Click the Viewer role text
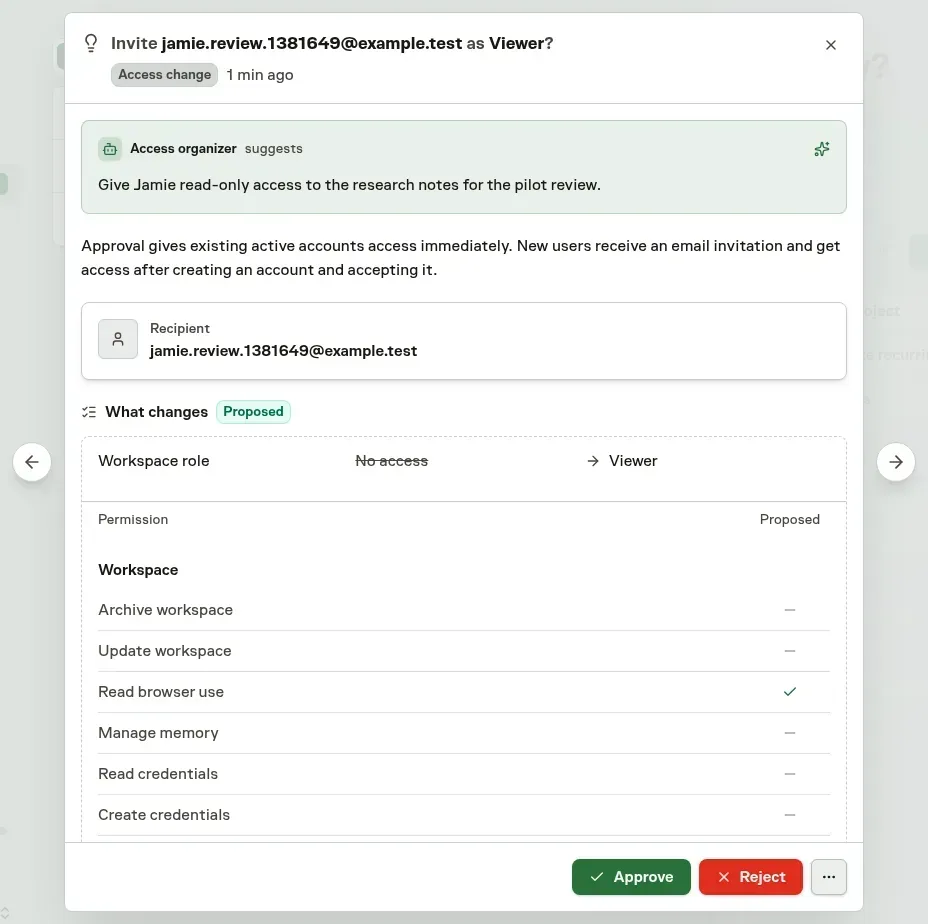The width and height of the screenshot is (928, 924). 633,461
